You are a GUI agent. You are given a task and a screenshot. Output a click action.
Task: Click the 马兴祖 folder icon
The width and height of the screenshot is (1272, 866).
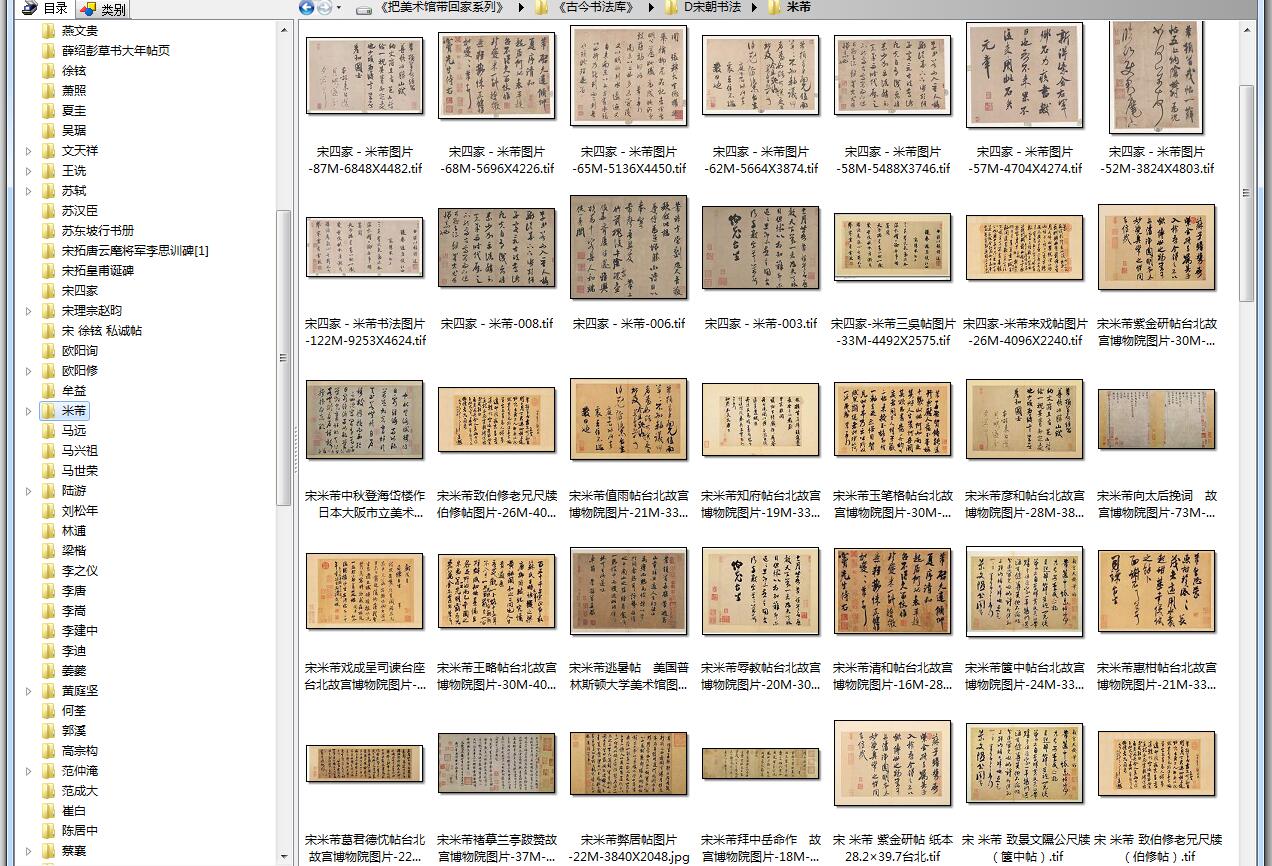pyautogui.click(x=48, y=450)
